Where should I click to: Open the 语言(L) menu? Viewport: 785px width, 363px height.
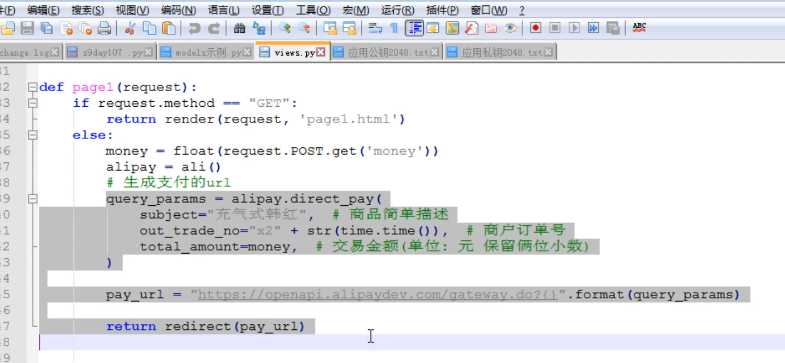coord(223,11)
